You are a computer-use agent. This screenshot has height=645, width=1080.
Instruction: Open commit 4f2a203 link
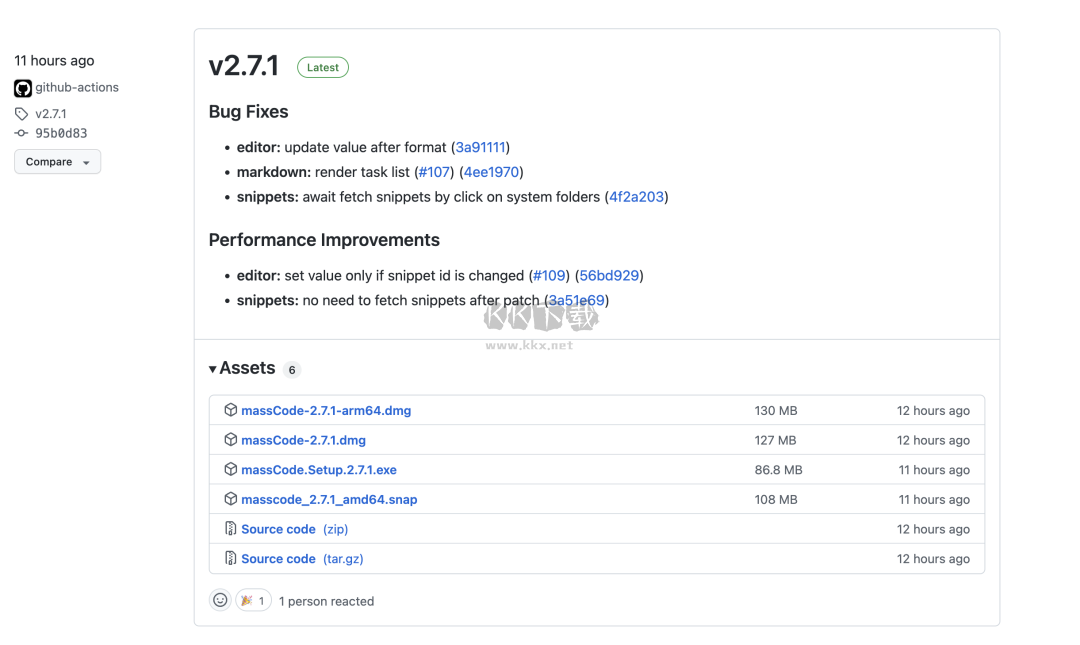coord(636,197)
